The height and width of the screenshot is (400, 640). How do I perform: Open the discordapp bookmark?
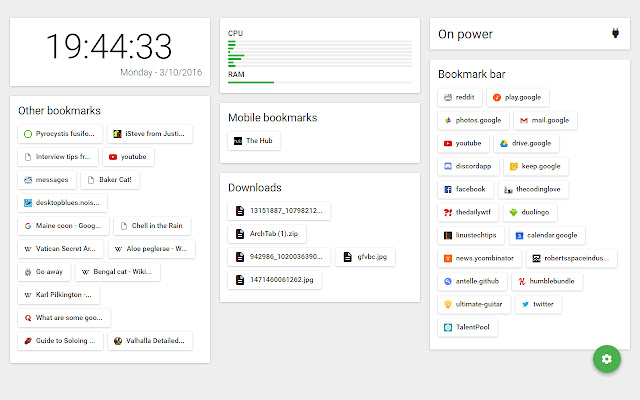tap(466, 166)
